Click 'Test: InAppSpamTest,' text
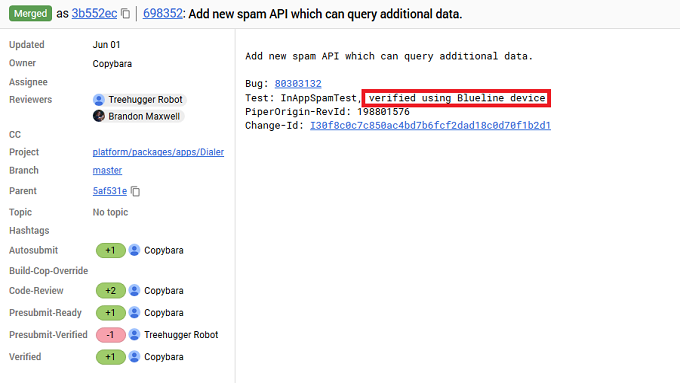This screenshot has height=383, width=680. [303, 98]
